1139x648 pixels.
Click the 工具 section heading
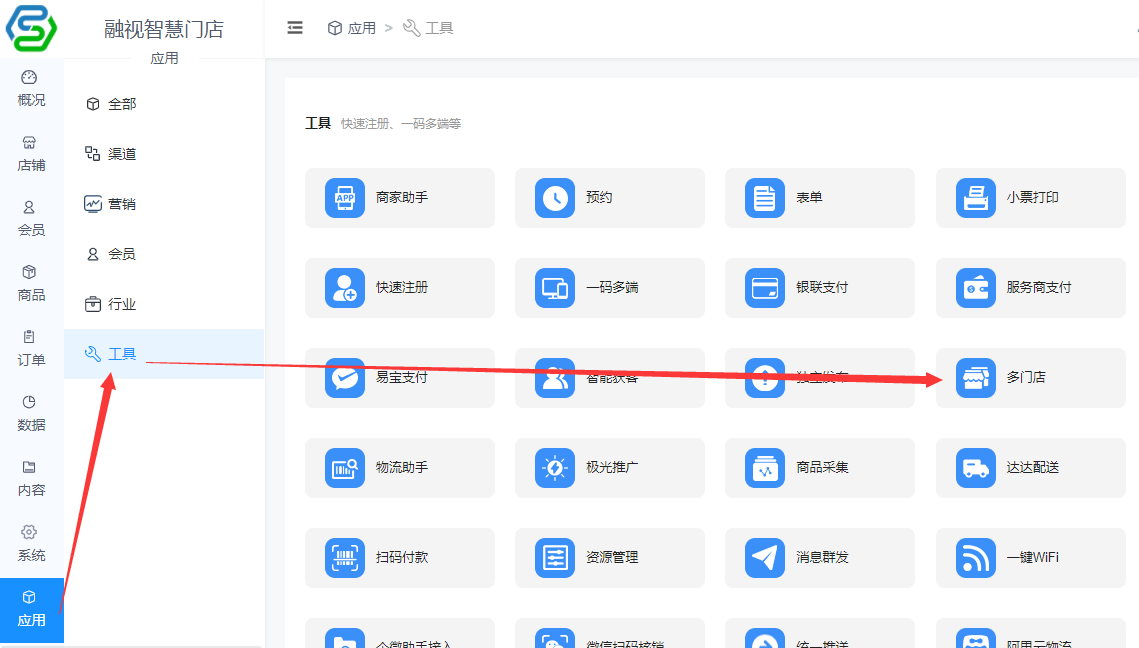(x=317, y=123)
